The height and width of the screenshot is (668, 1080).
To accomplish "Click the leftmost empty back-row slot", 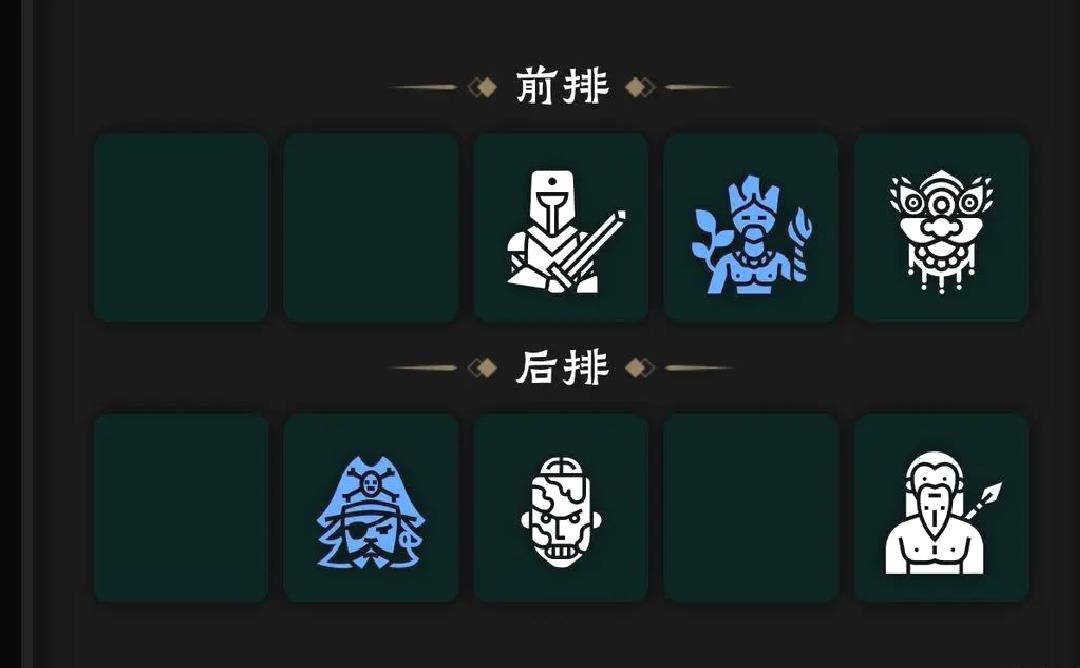I will click(180, 508).
